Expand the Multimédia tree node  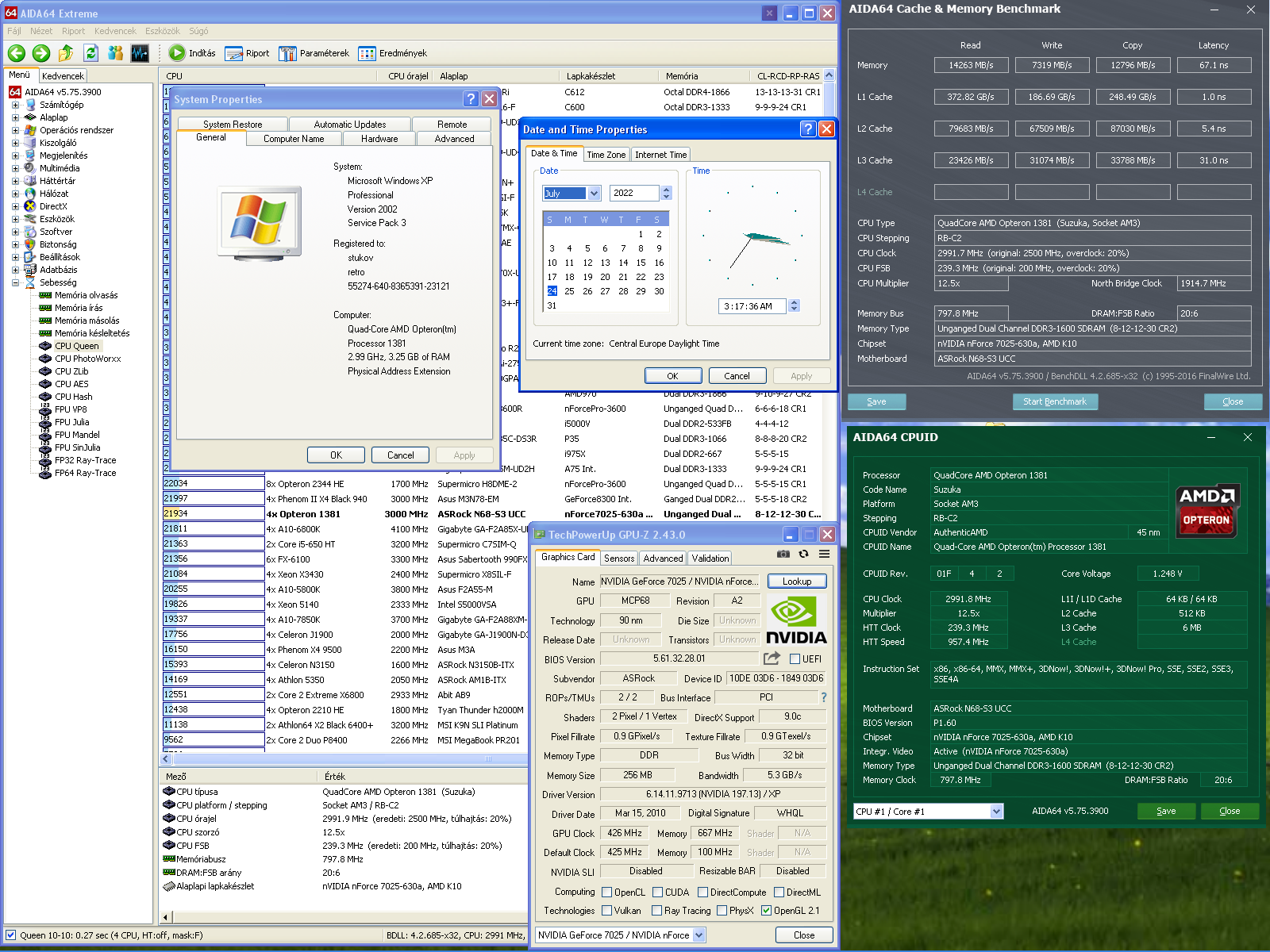(15, 168)
